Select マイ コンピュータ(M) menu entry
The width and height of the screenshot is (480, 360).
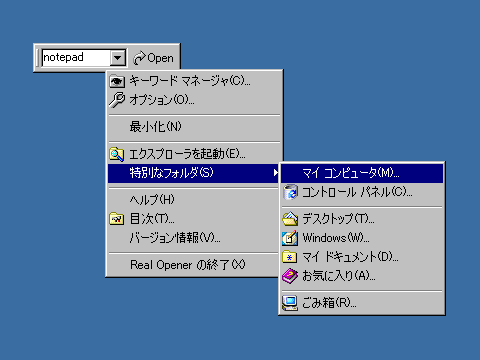point(362,173)
